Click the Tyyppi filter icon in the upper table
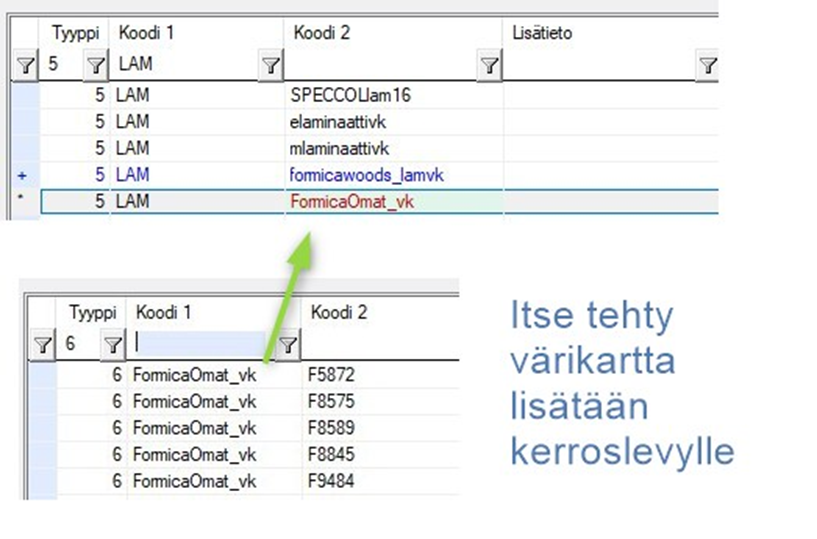Image resolution: width=817 pixels, height=539 pixels. click(x=95, y=66)
